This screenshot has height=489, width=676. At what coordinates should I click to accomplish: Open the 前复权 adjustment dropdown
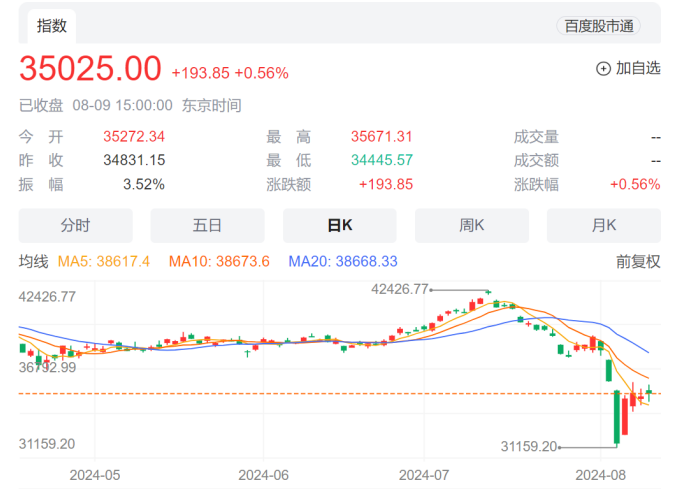(637, 261)
